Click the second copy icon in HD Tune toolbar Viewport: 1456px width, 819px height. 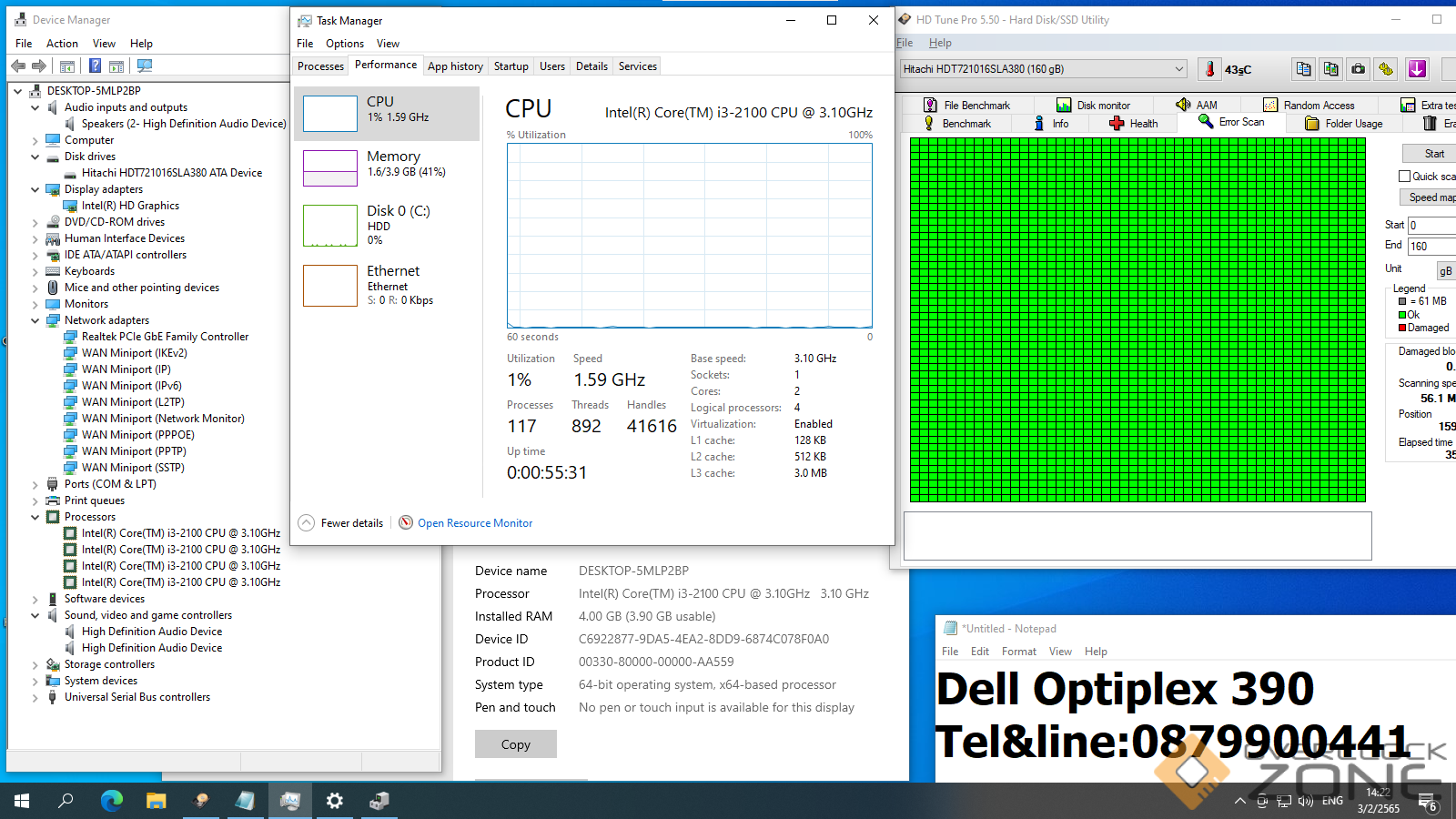(1330, 69)
